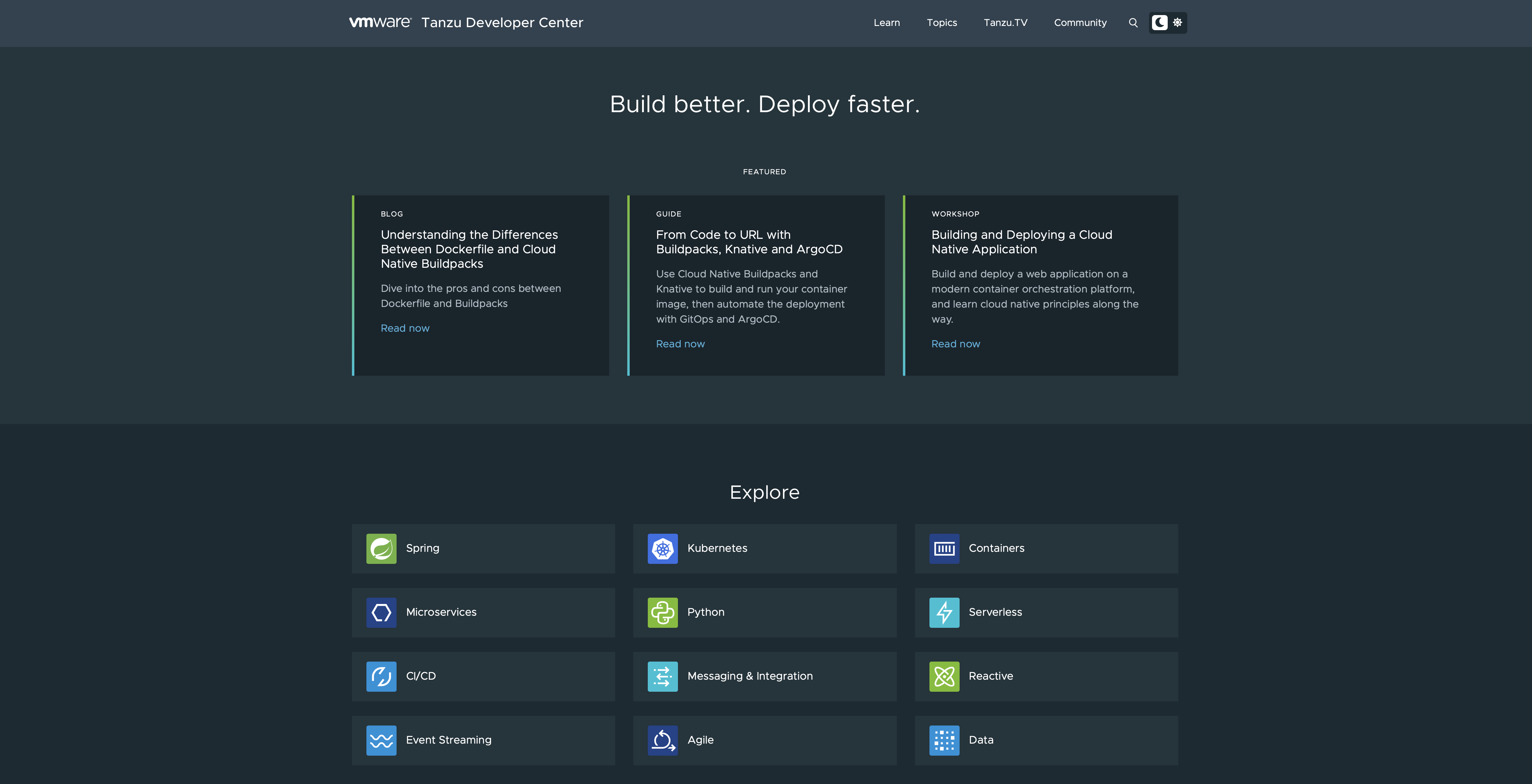Click the CI/CD cycle icon
This screenshot has height=784, width=1532.
(381, 676)
